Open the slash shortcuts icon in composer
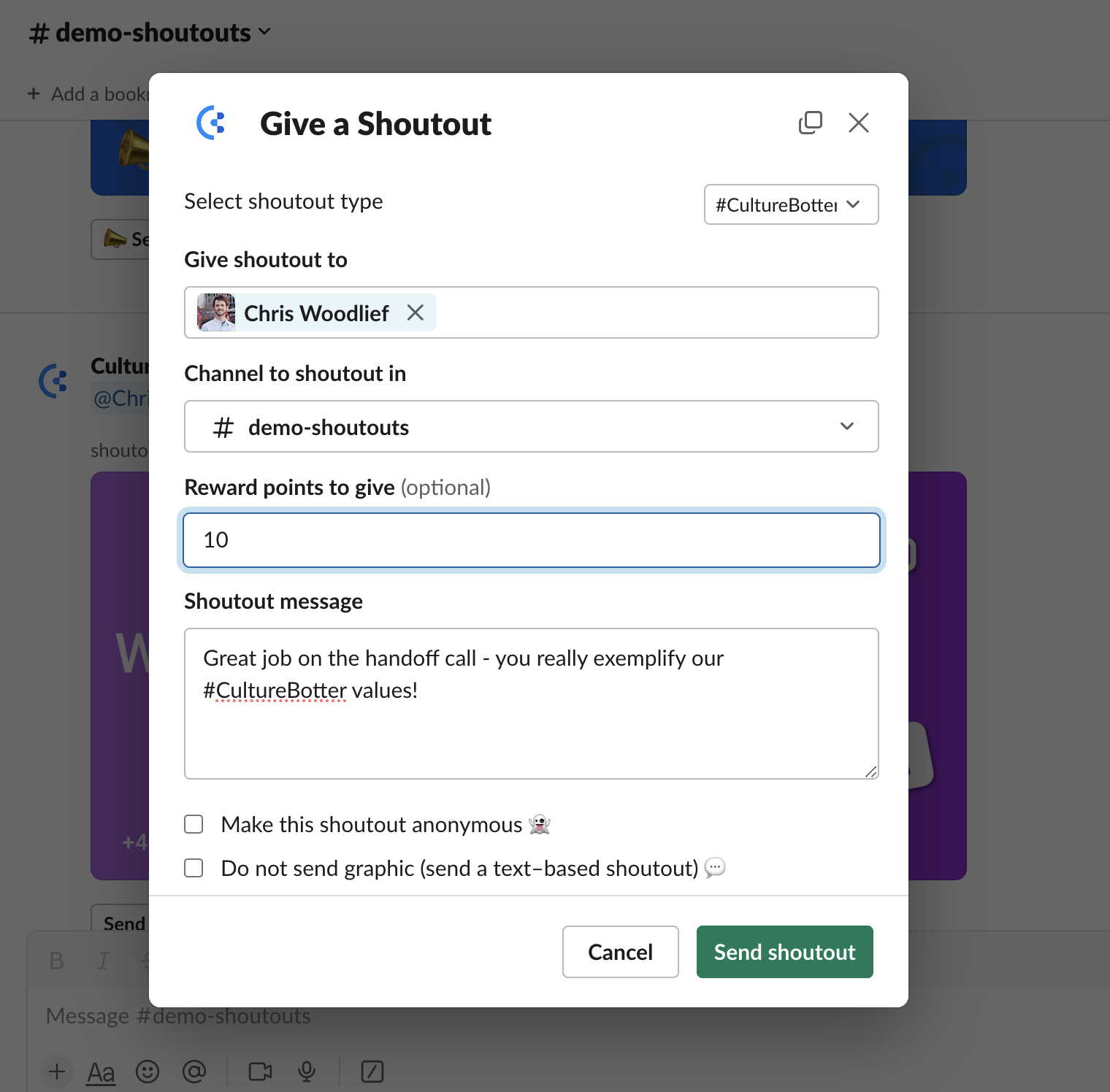 372,1072
